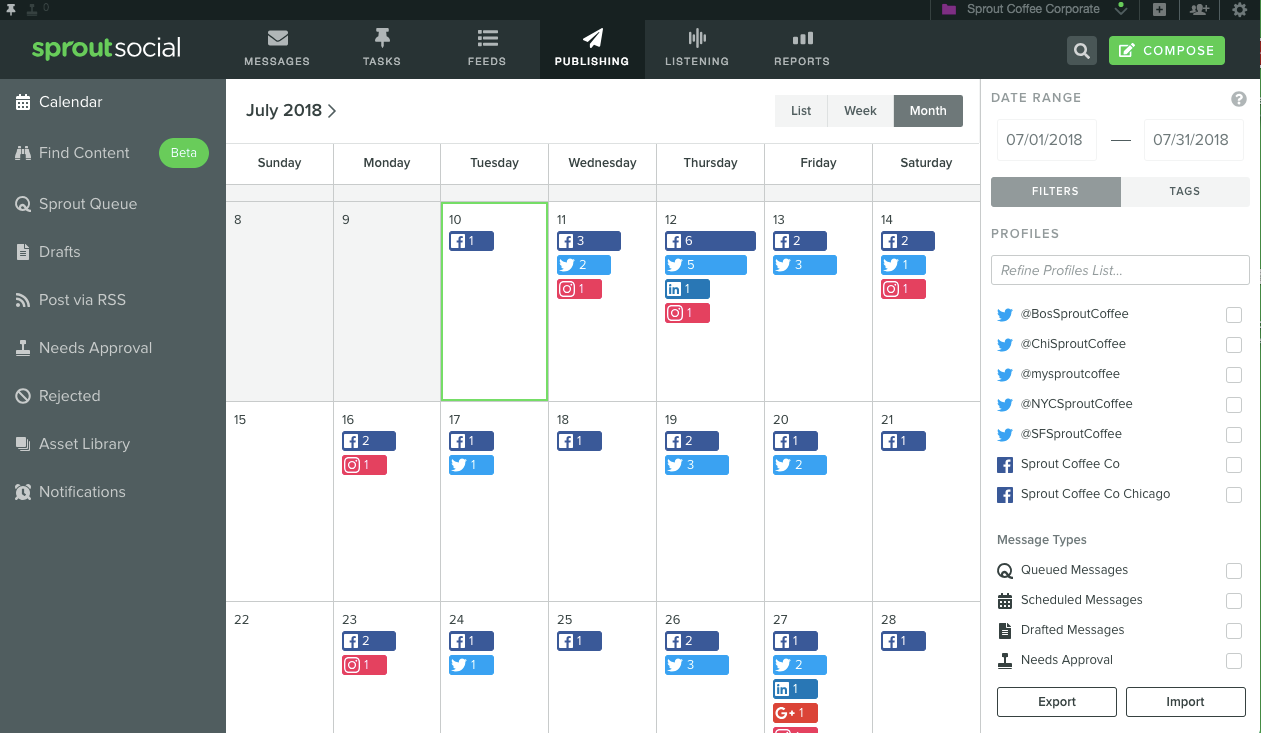Click the add user icon in the top bar
The image size is (1261, 733).
click(1199, 10)
